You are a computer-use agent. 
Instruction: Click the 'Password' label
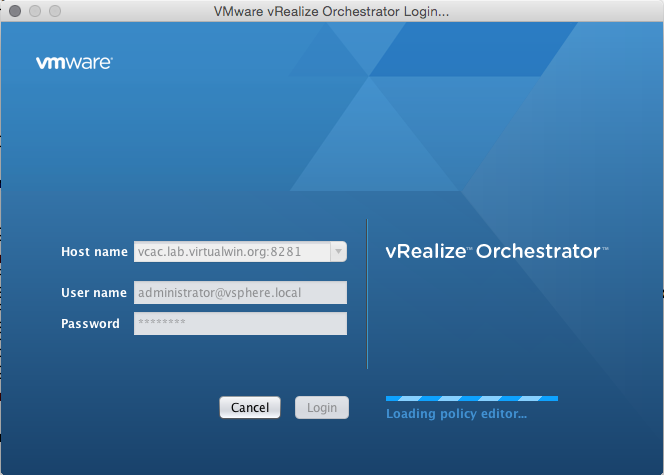[90, 323]
